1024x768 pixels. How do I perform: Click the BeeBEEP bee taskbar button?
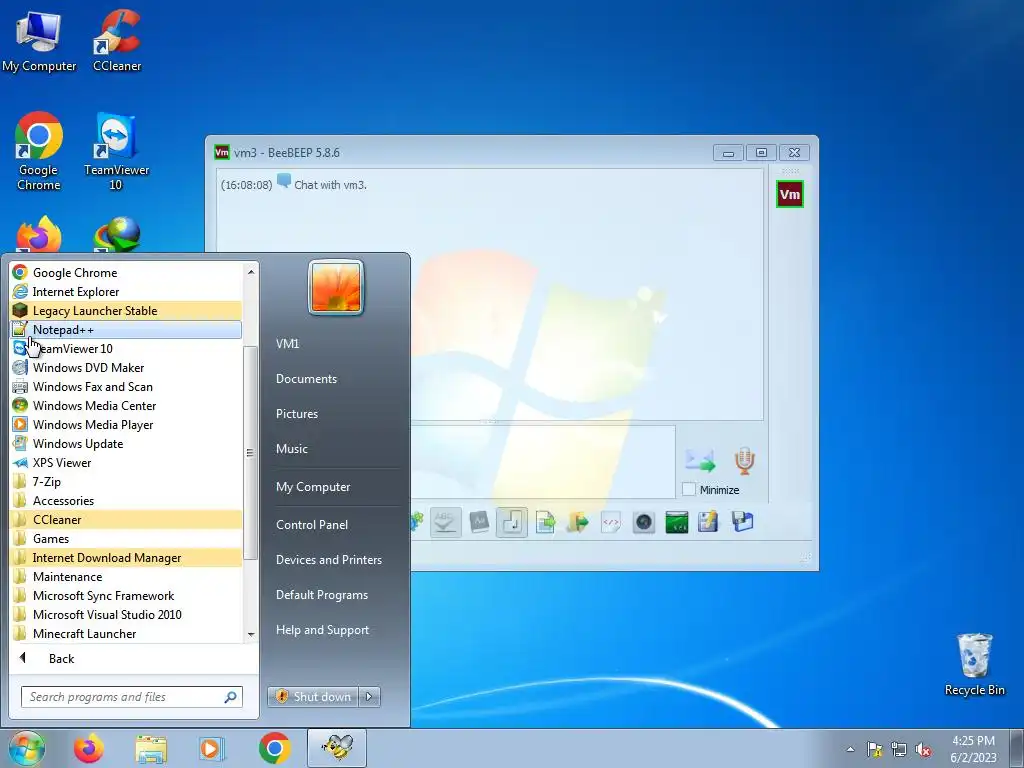[337, 748]
